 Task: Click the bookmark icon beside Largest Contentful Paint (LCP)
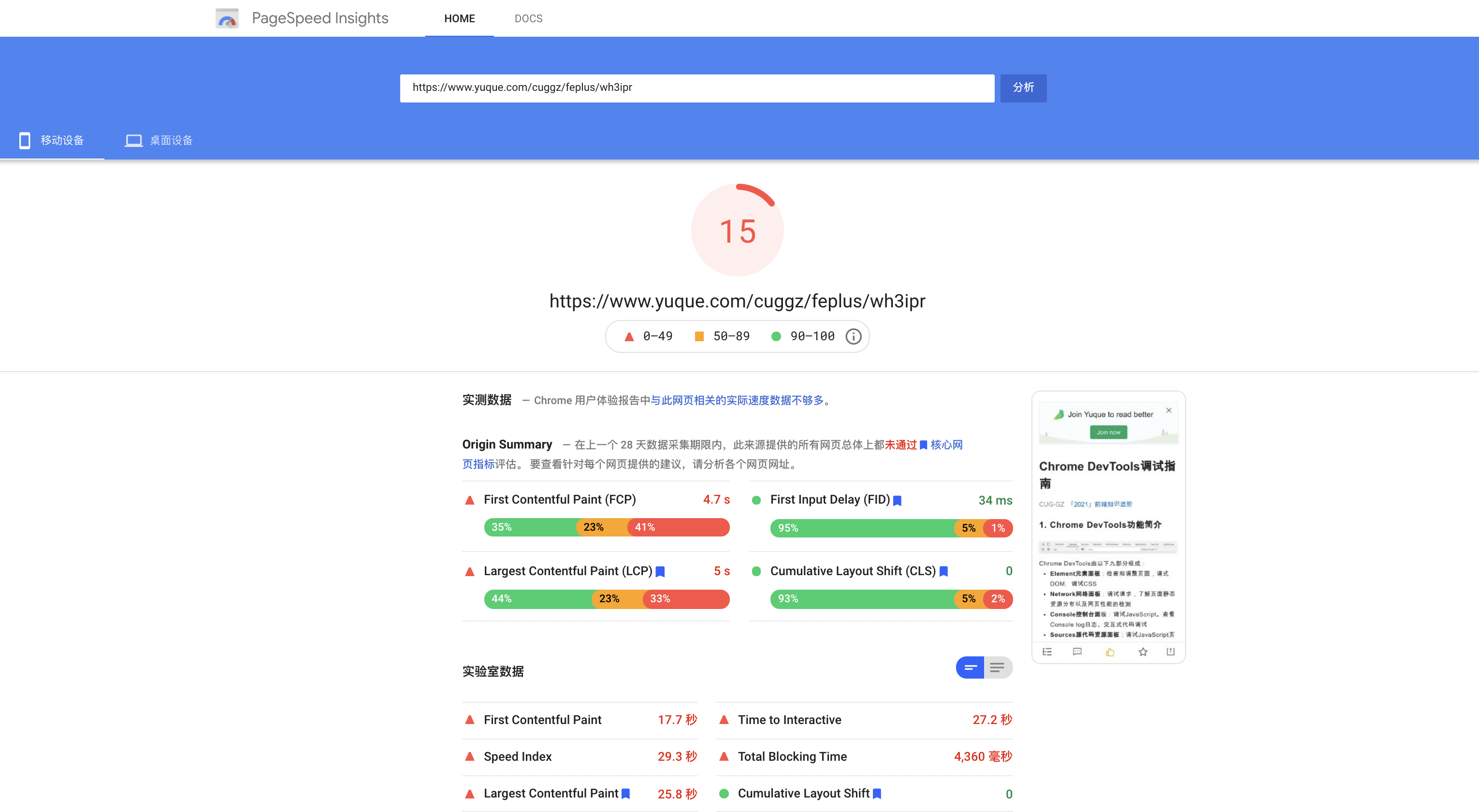point(660,572)
